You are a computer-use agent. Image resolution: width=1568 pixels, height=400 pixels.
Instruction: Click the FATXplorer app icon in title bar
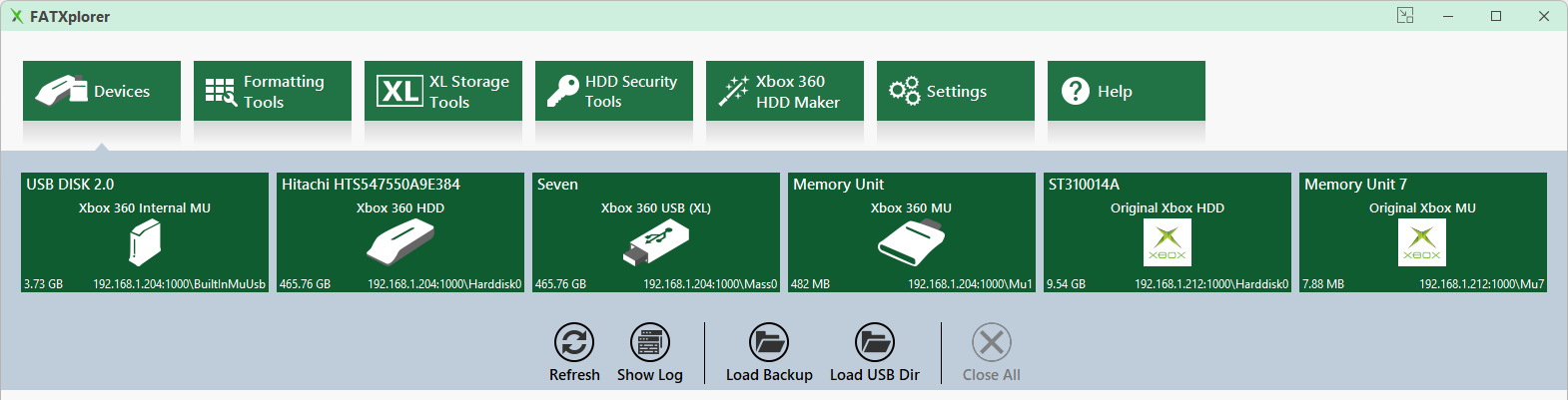17,16
